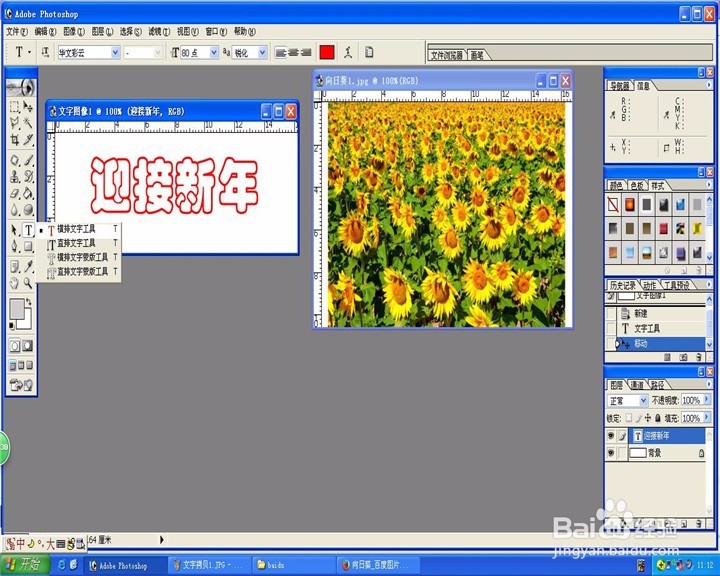This screenshot has height=576, width=720.
Task: Open the opacity slider arrow
Action: (706, 400)
